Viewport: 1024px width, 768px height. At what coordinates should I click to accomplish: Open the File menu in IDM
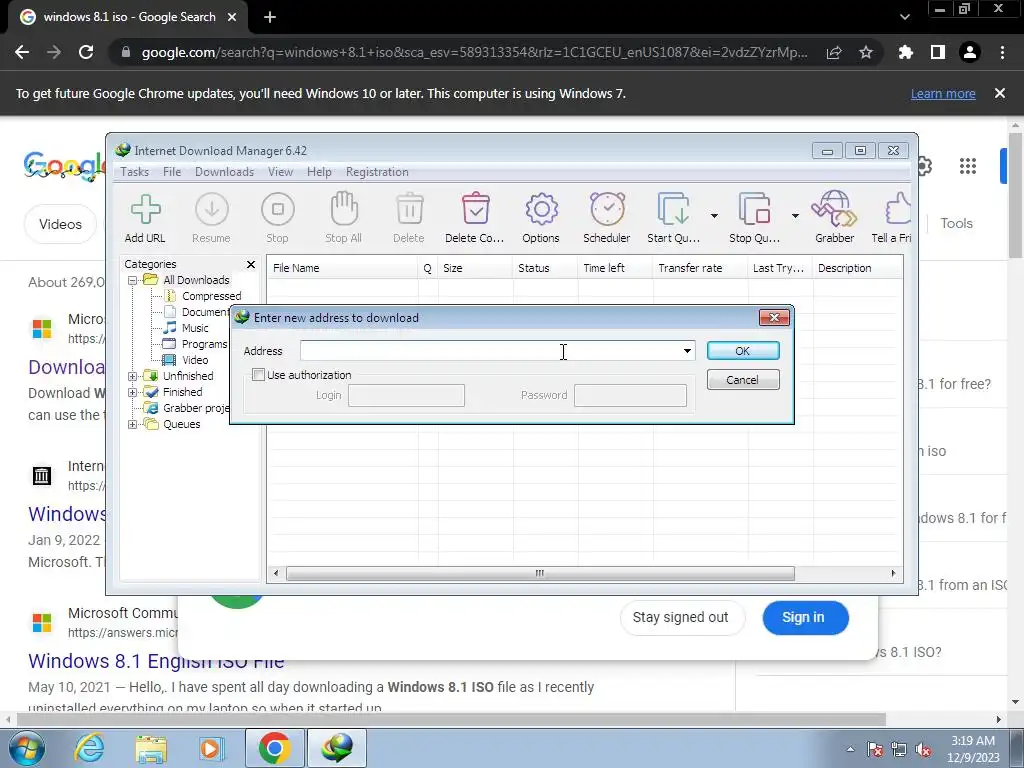coord(172,172)
